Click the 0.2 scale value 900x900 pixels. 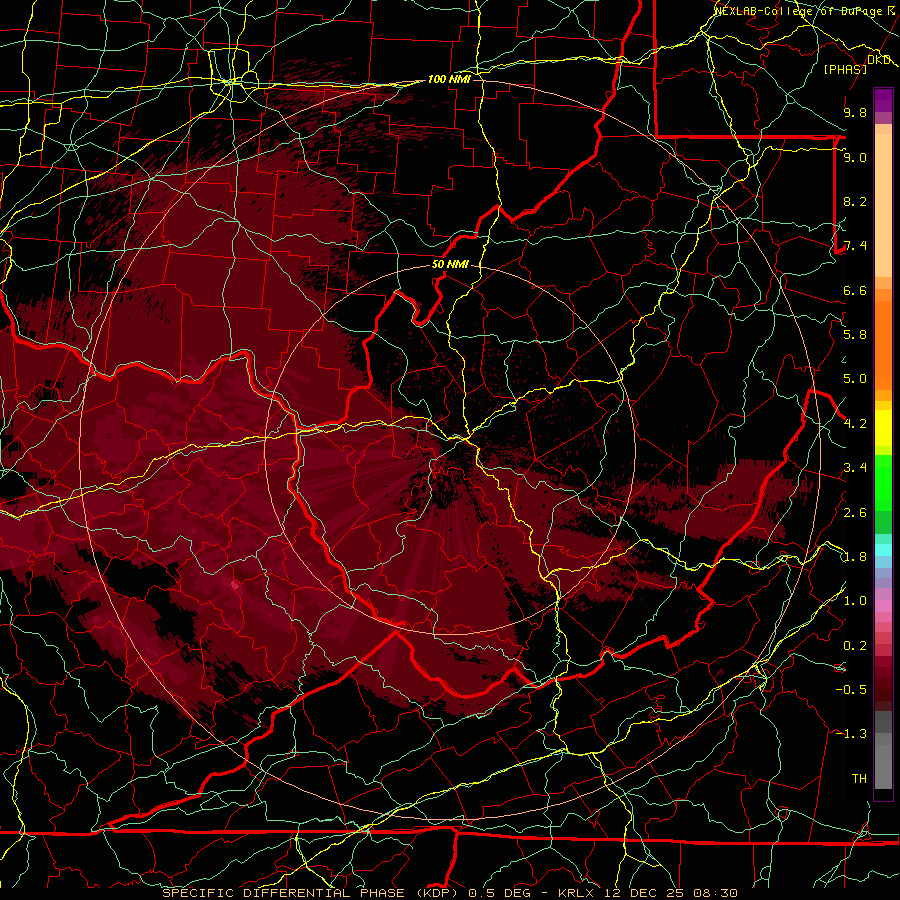click(855, 646)
